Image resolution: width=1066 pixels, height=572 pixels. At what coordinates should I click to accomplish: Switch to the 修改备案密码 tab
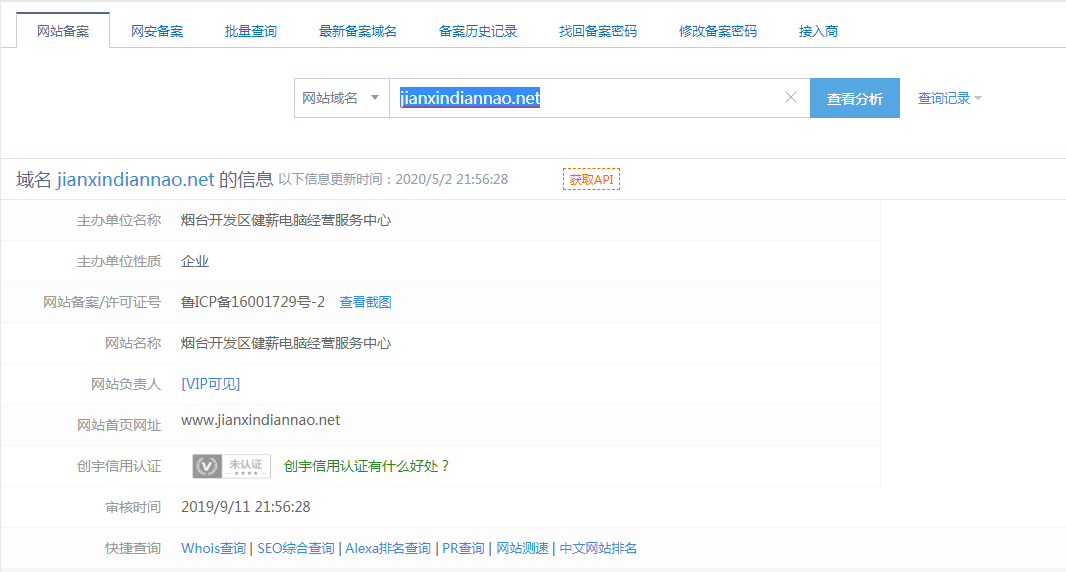[x=718, y=31]
